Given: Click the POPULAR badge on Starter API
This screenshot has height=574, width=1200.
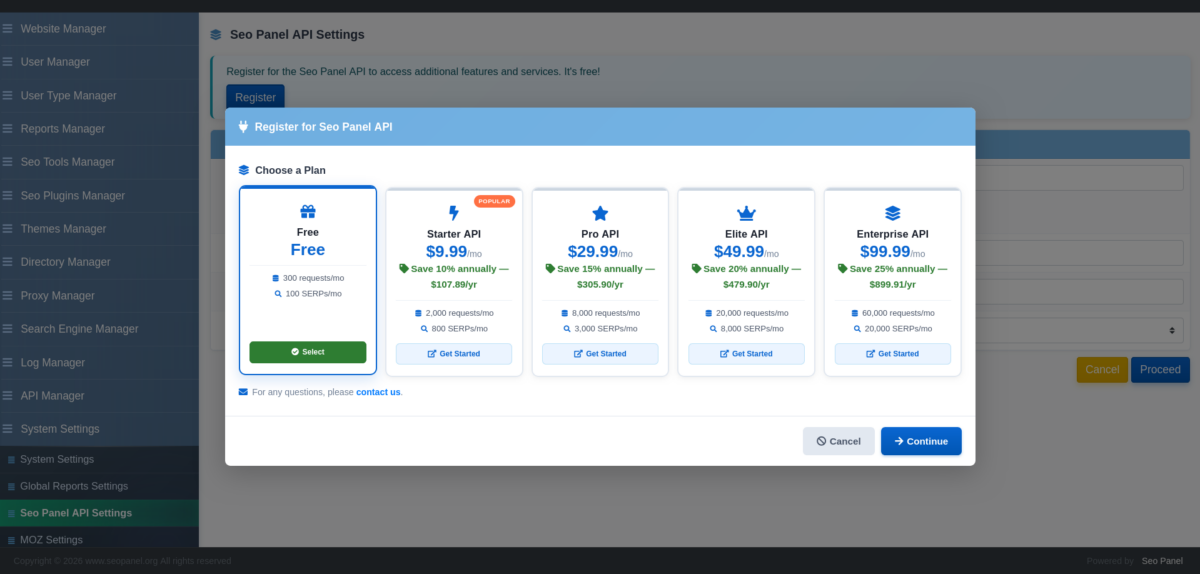Looking at the screenshot, I should pos(494,201).
